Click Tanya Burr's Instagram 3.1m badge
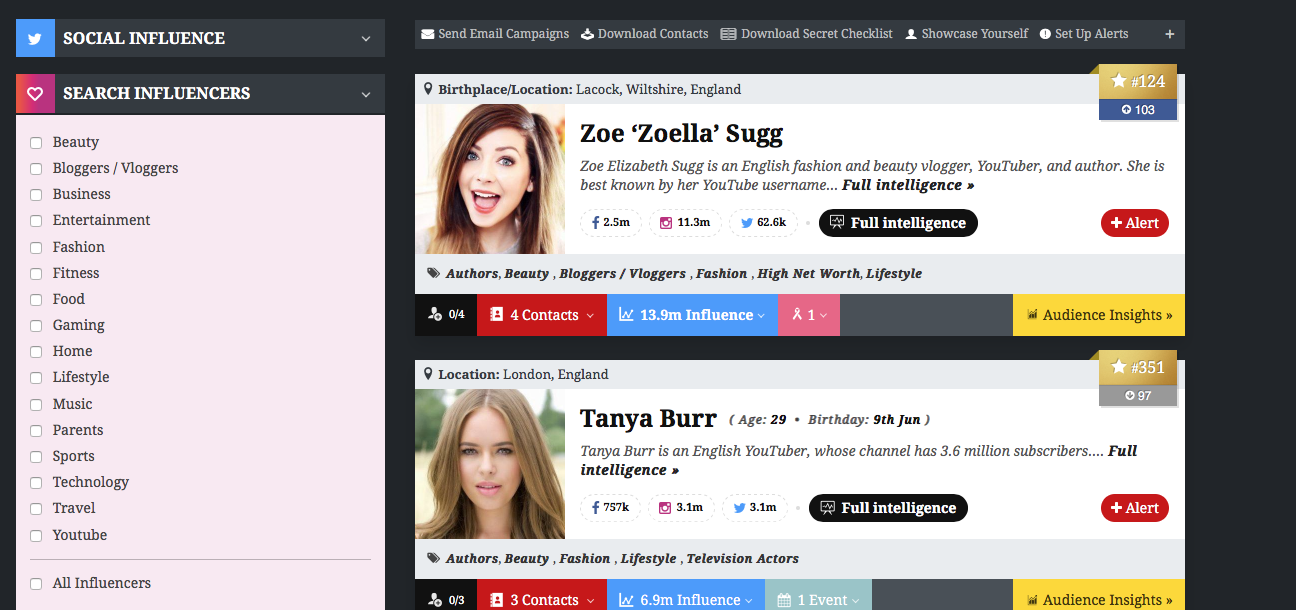 pyautogui.click(x=681, y=507)
